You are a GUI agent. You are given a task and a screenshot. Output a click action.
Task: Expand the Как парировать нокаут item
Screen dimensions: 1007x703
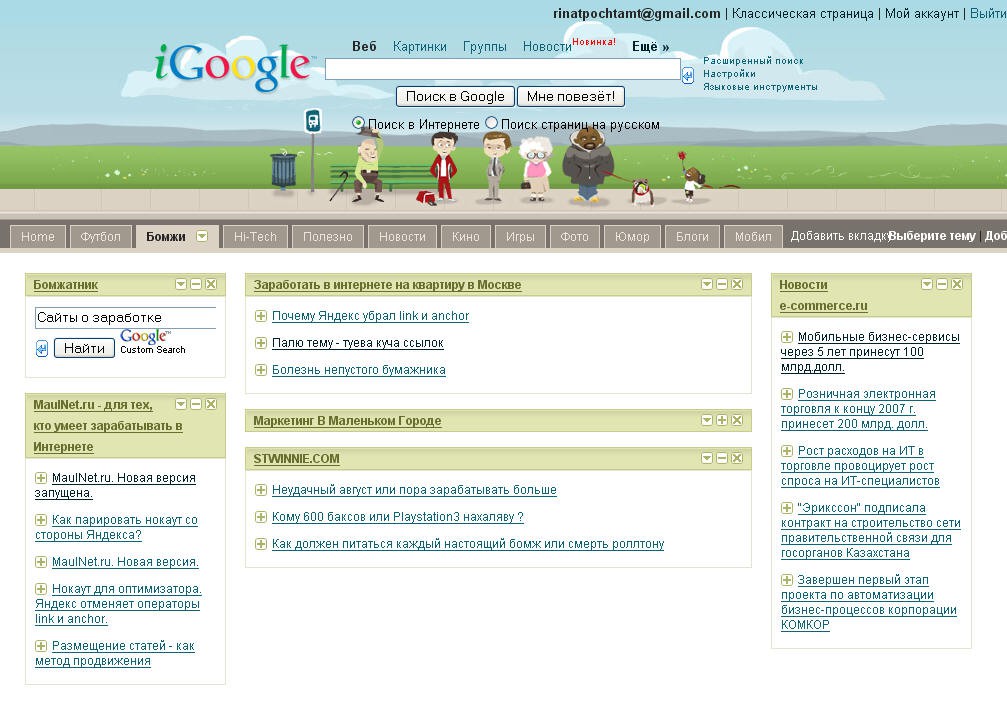41,519
